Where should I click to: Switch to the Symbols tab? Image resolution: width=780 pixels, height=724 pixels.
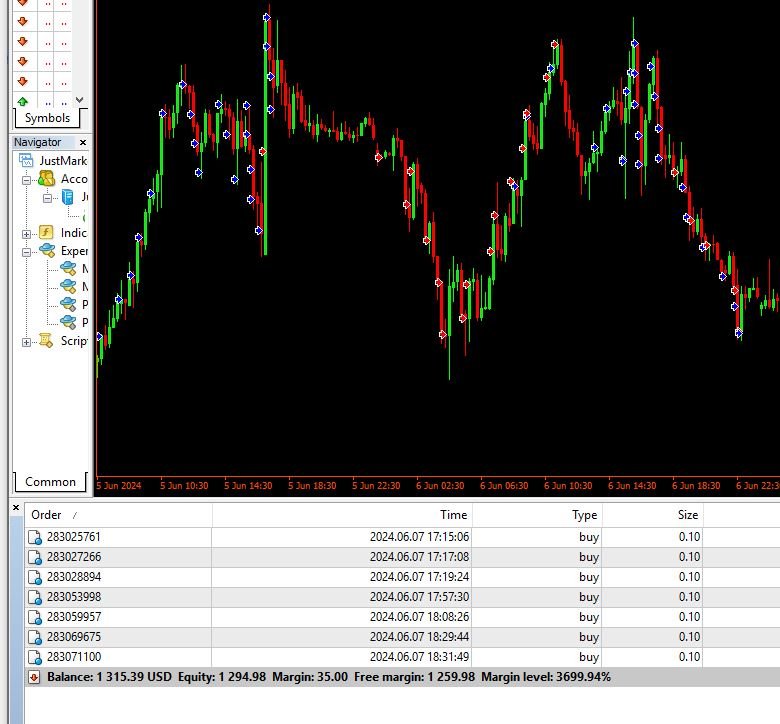[x=47, y=118]
